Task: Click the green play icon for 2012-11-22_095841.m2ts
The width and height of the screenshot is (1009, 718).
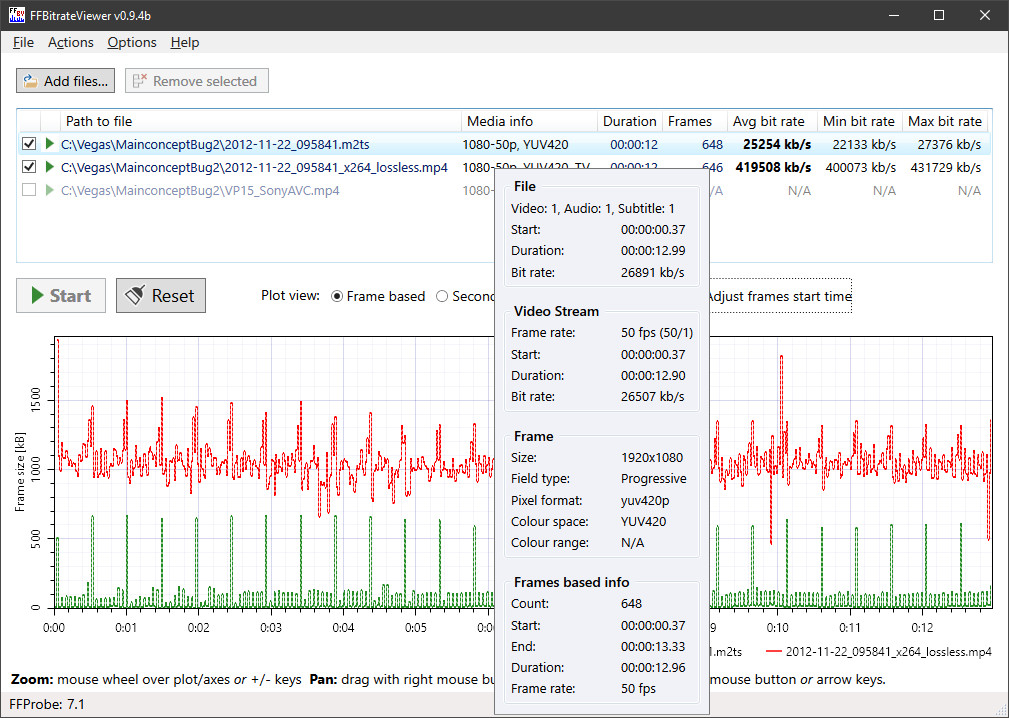Action: 50,144
